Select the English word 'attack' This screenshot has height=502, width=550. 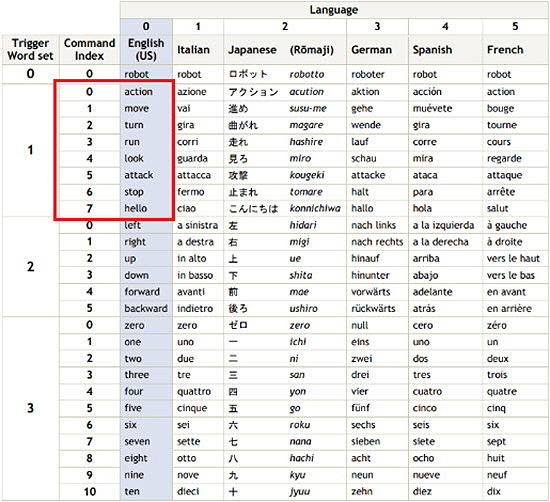click(139, 175)
